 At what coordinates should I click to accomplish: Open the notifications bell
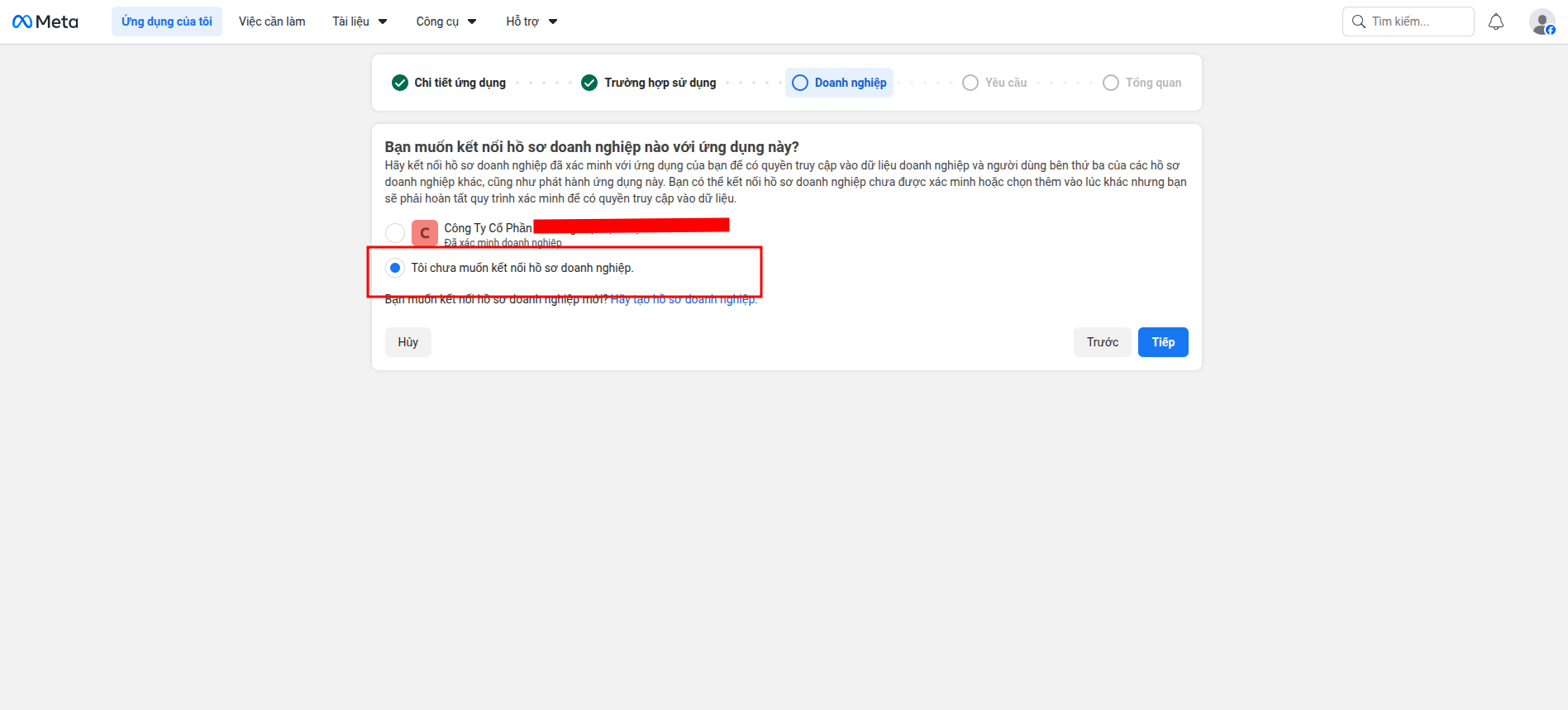pos(1495,21)
